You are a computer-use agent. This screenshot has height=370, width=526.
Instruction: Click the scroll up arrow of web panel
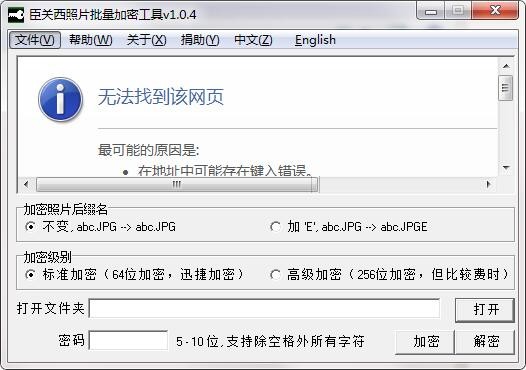point(506,66)
